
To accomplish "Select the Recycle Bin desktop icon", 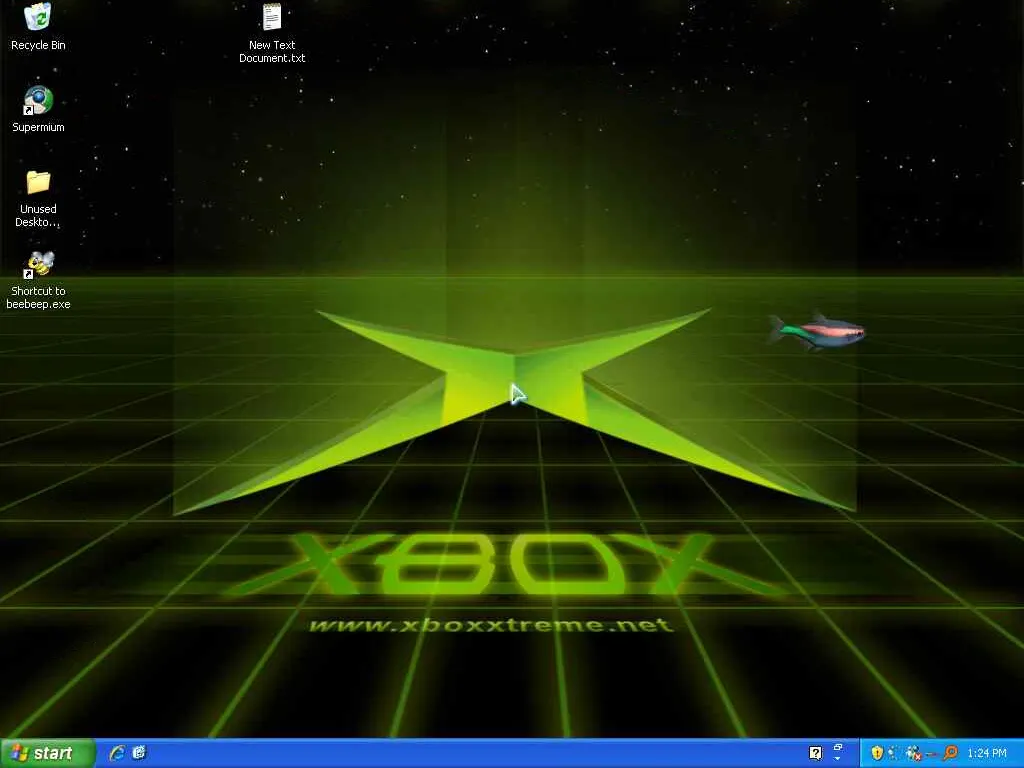I will click(x=38, y=27).
